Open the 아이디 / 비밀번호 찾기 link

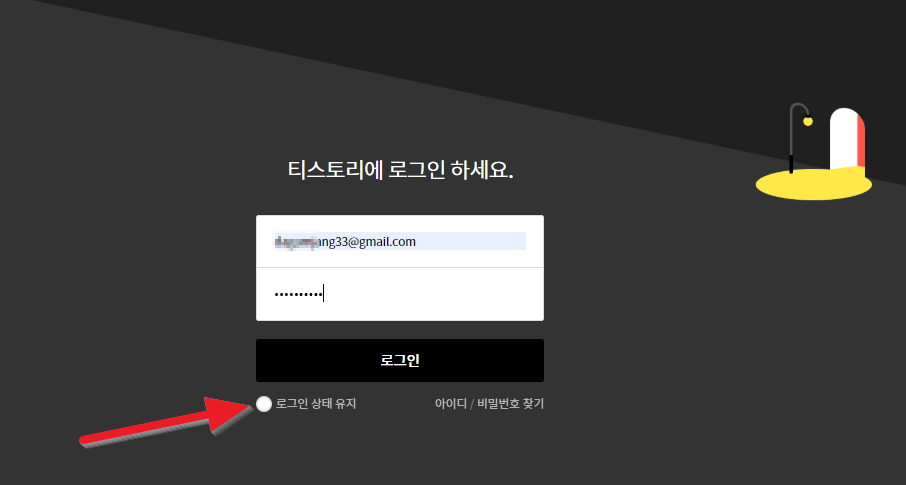pos(489,403)
